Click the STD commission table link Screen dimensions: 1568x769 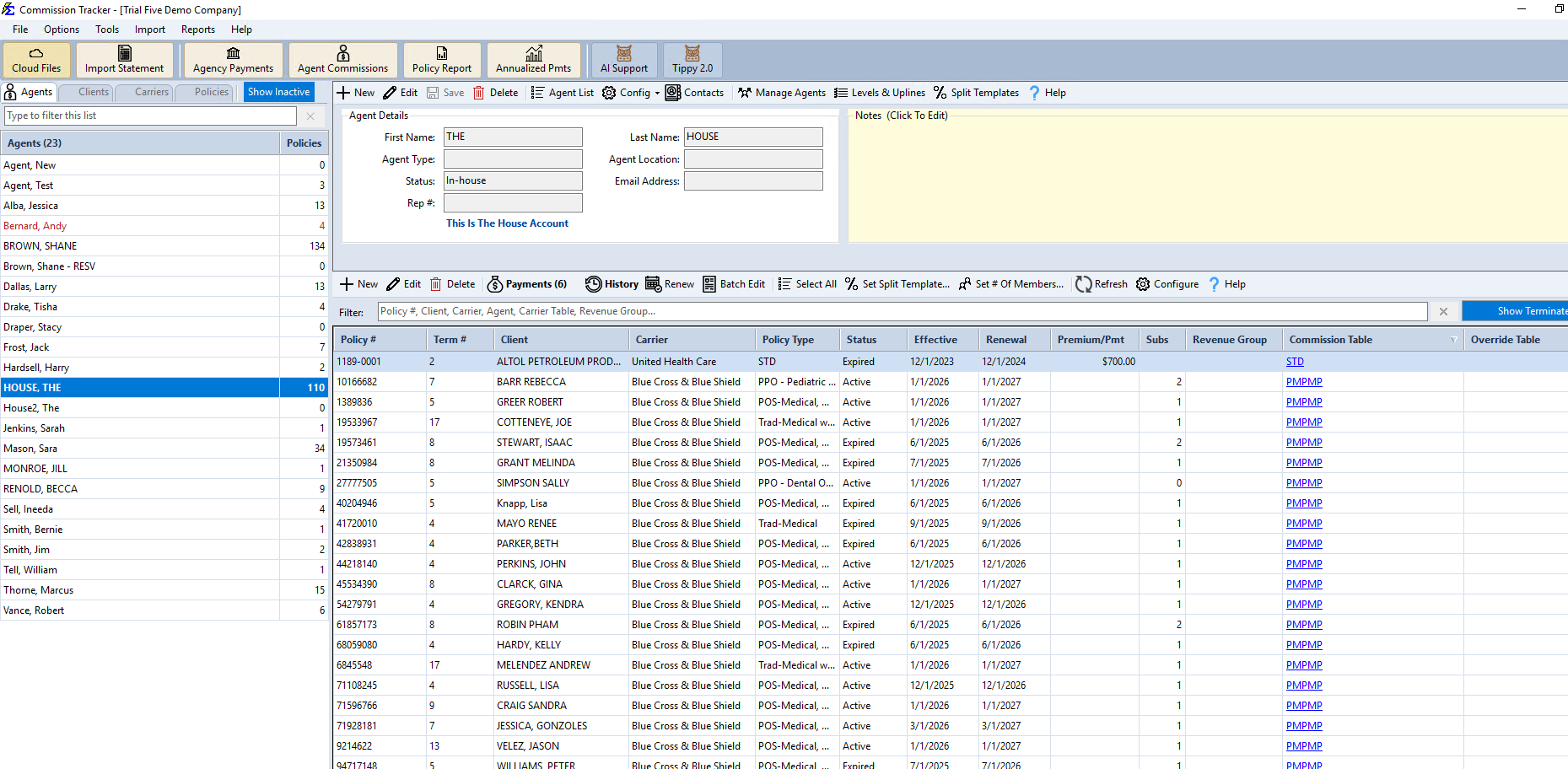pos(1295,362)
